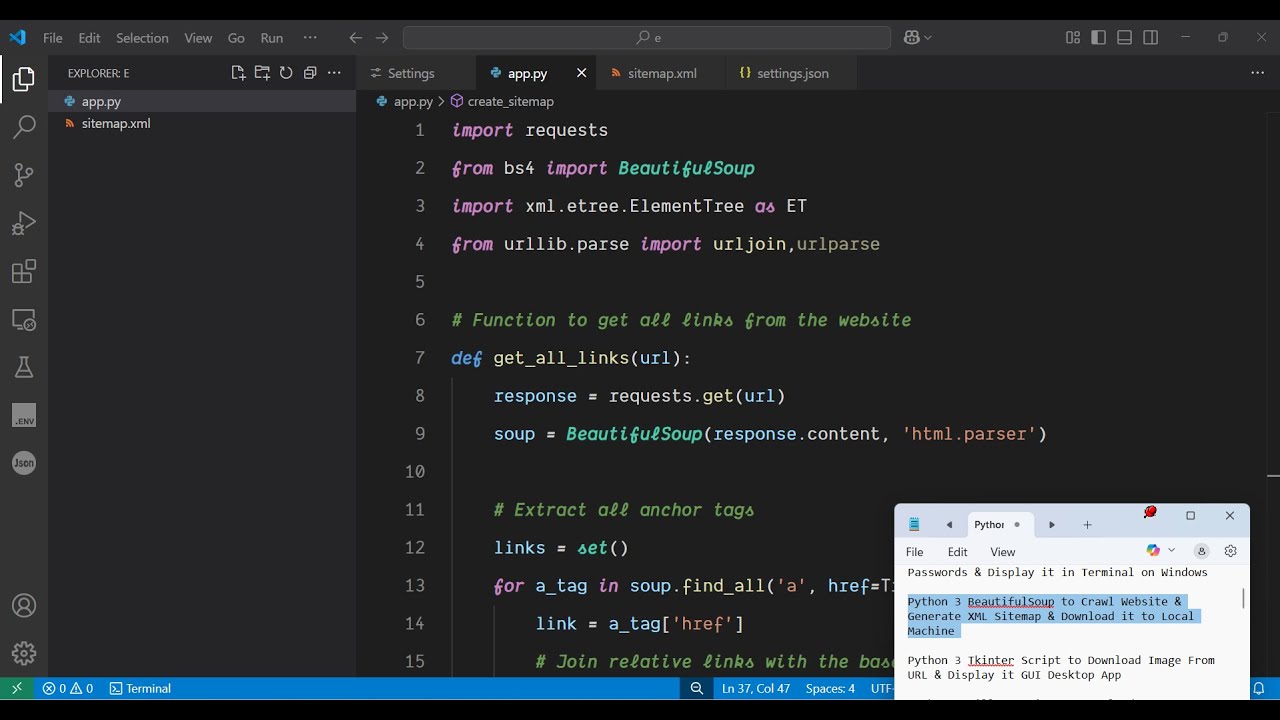1280x720 pixels.
Task: Open the .ENV activity bar icon
Action: click(x=24, y=415)
